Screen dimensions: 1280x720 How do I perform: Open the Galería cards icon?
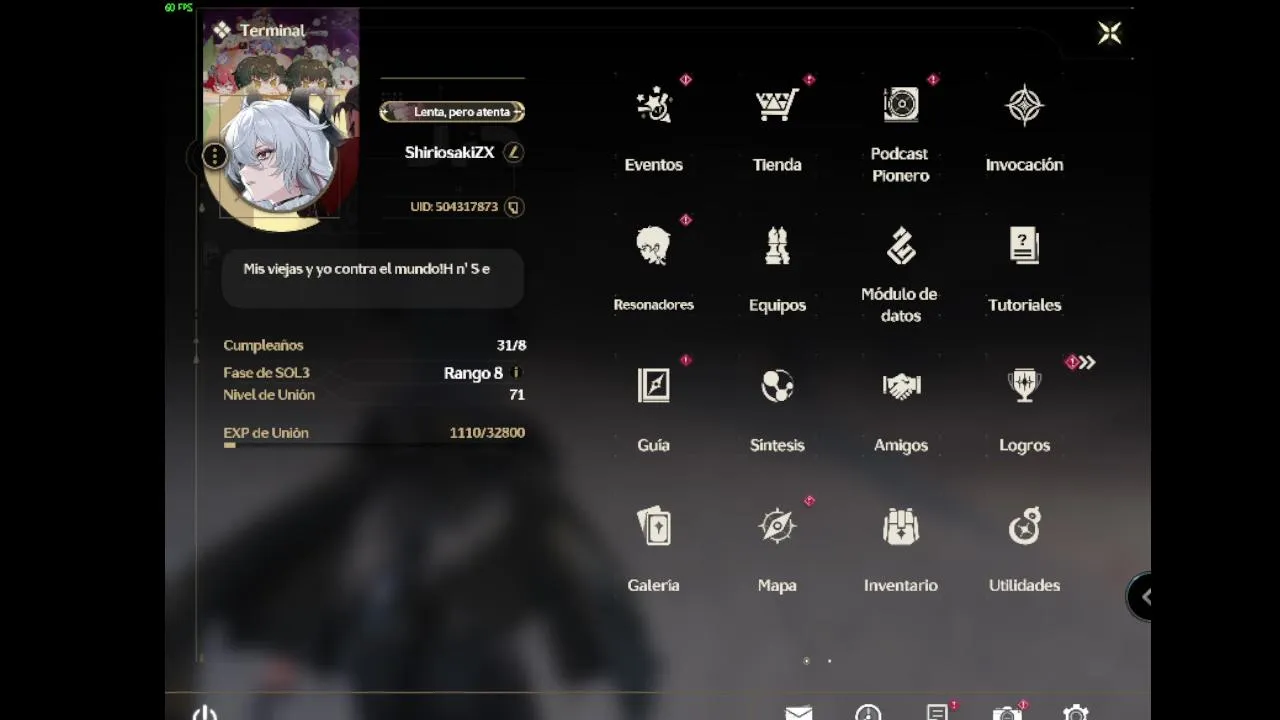coord(654,526)
